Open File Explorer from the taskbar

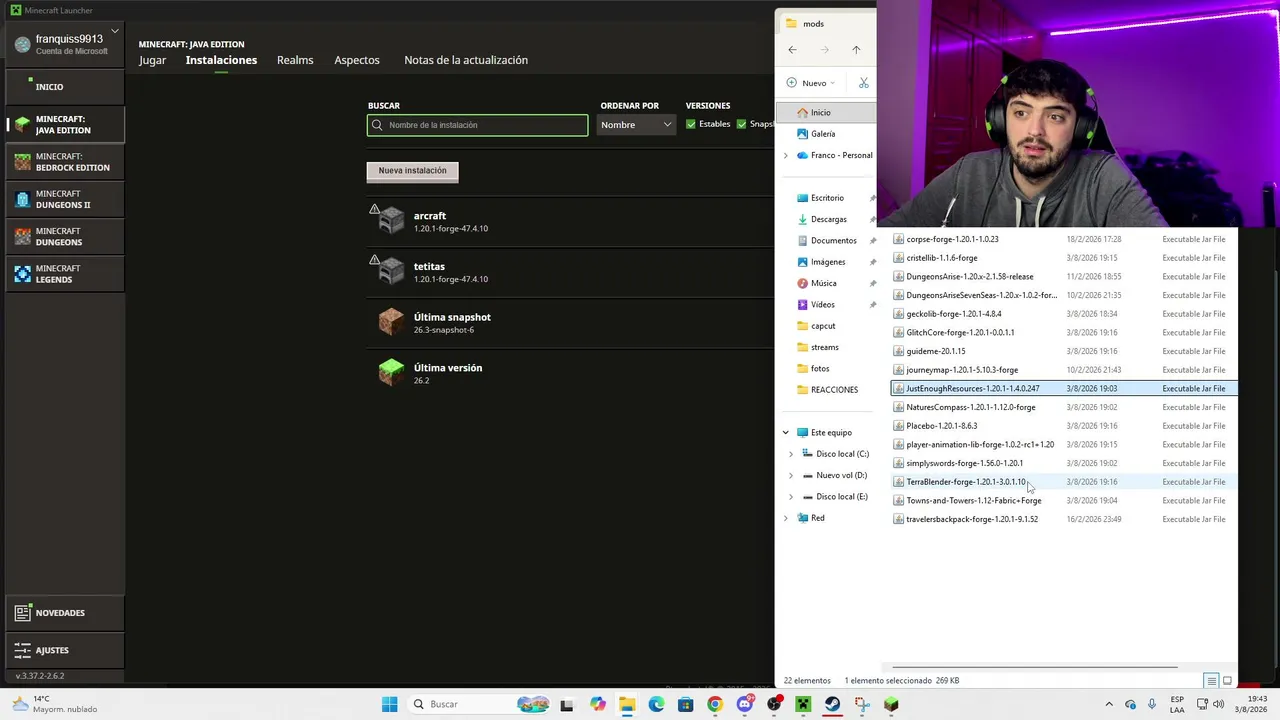[x=627, y=704]
